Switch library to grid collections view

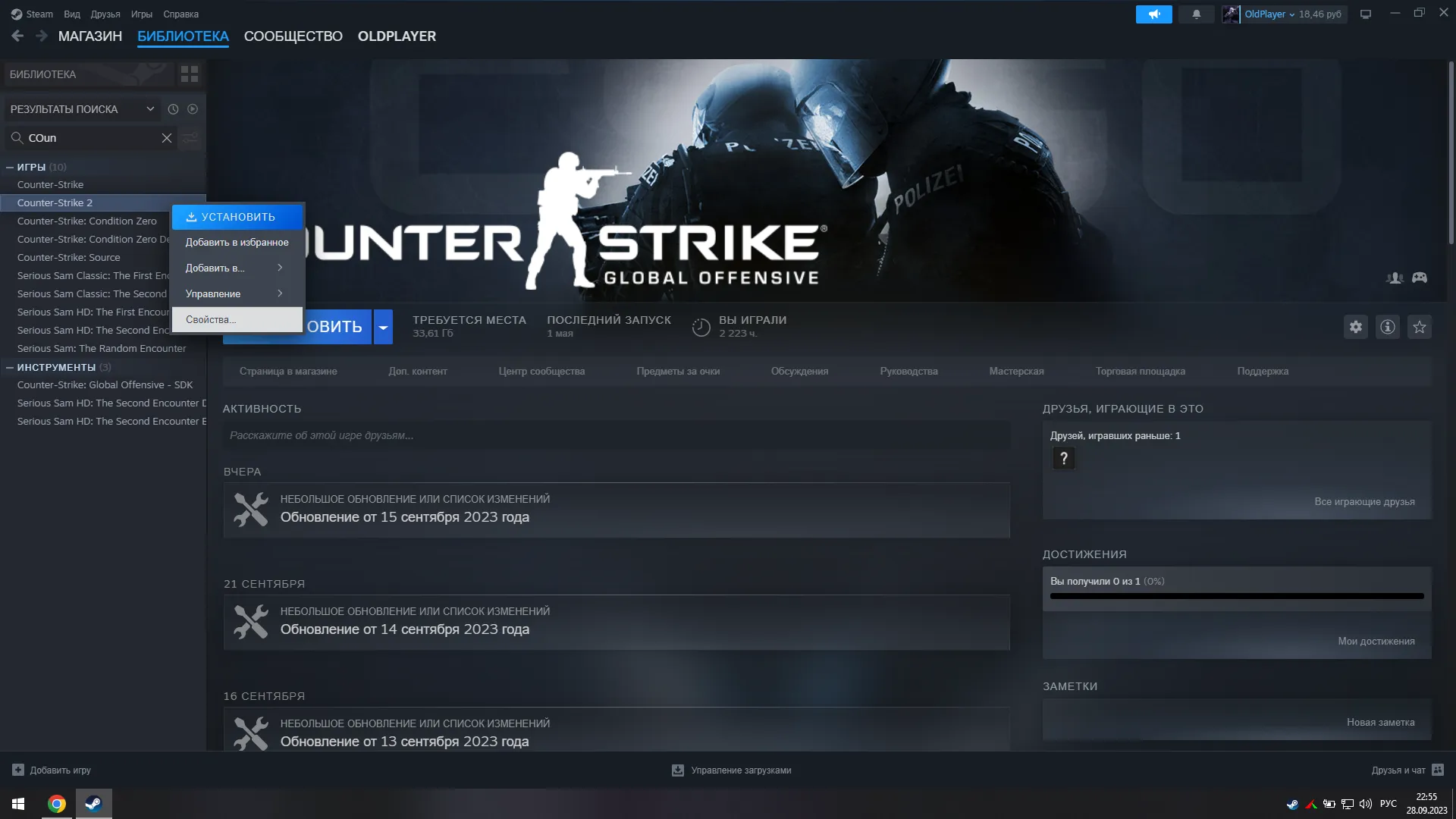pos(190,74)
